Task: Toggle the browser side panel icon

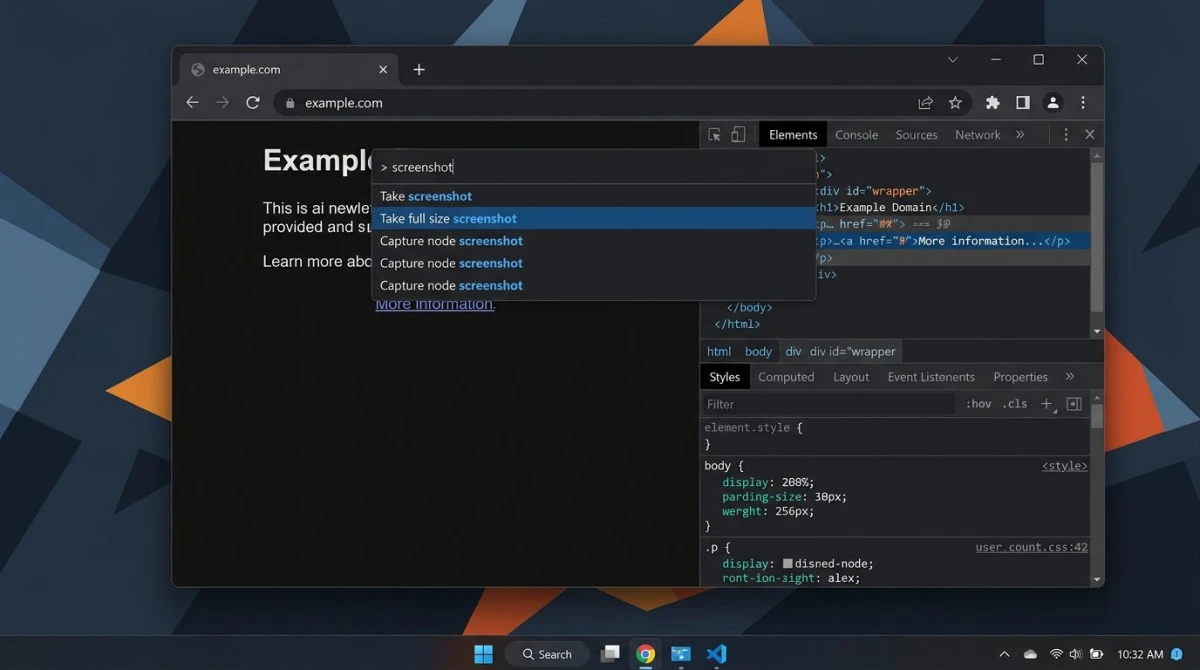Action: tap(1022, 103)
